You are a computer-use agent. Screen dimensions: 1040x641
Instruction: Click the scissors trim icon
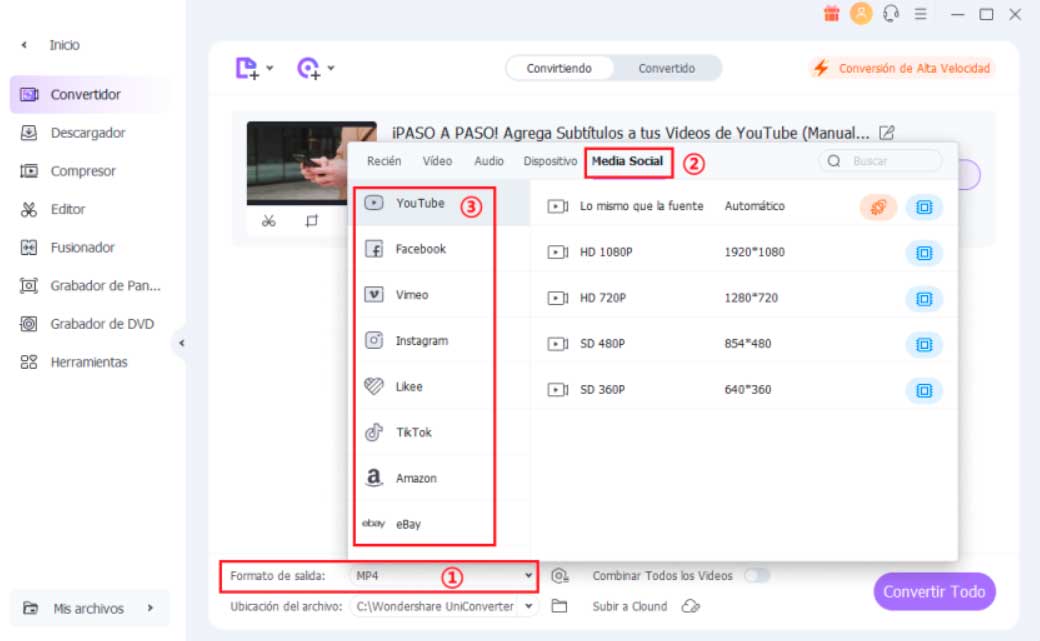[x=268, y=221]
